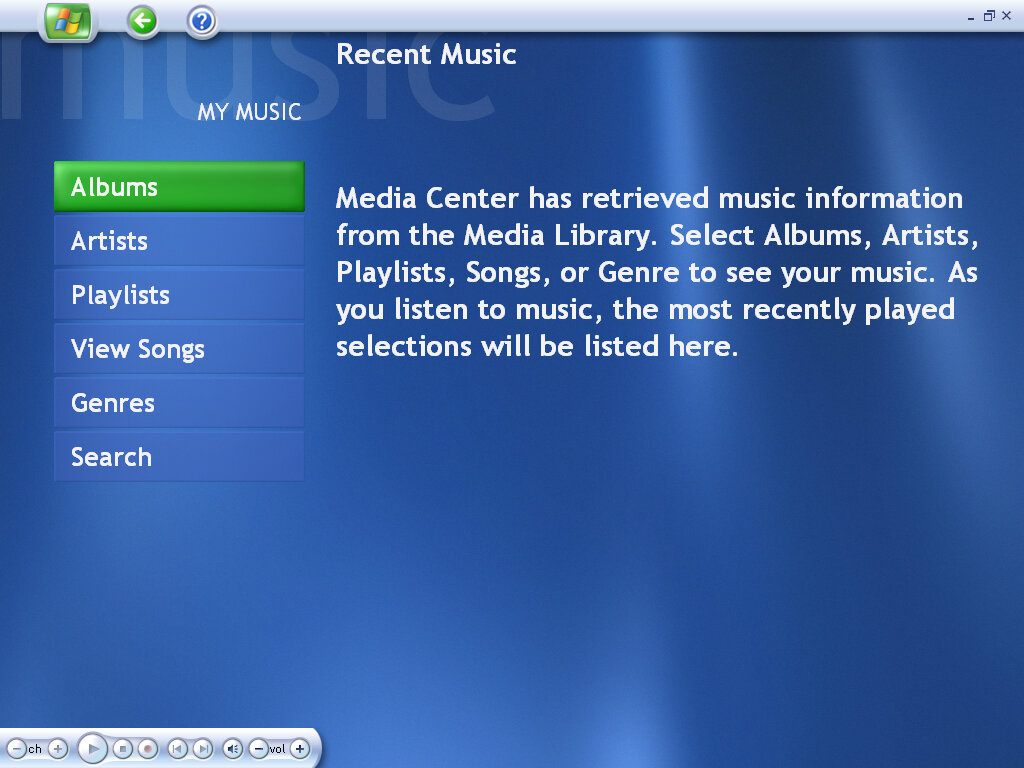Image resolution: width=1024 pixels, height=768 pixels.
Task: Click the red Record icon
Action: click(148, 749)
